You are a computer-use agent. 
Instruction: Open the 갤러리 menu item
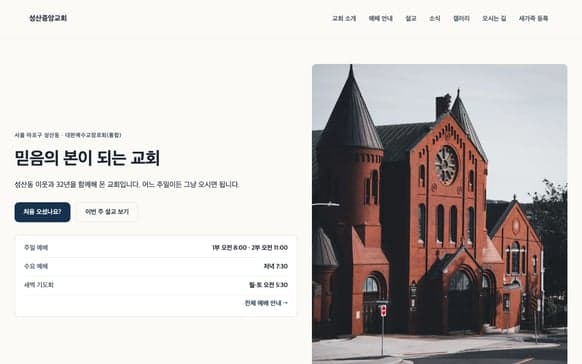point(461,19)
